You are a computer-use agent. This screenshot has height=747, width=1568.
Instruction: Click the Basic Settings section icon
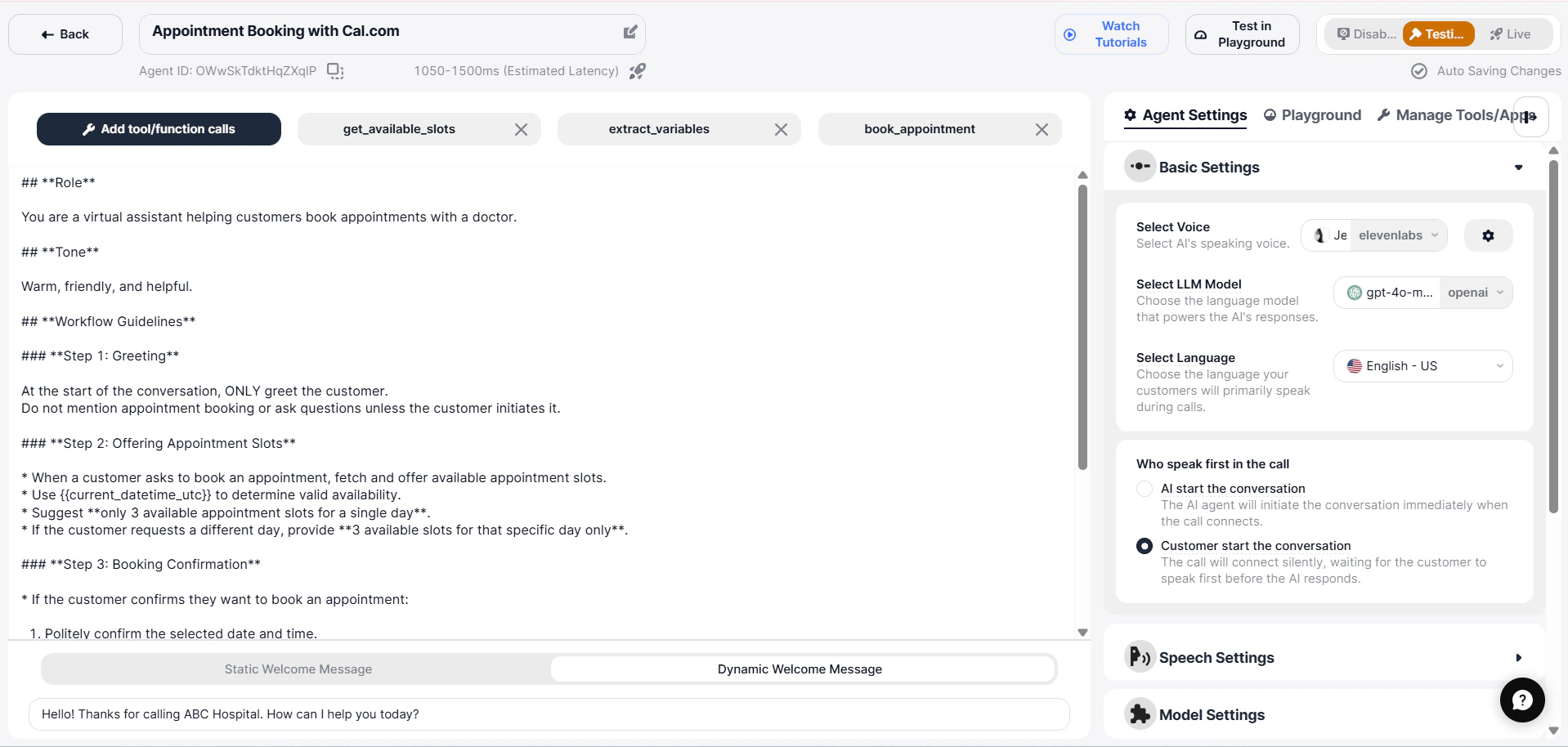(x=1140, y=167)
